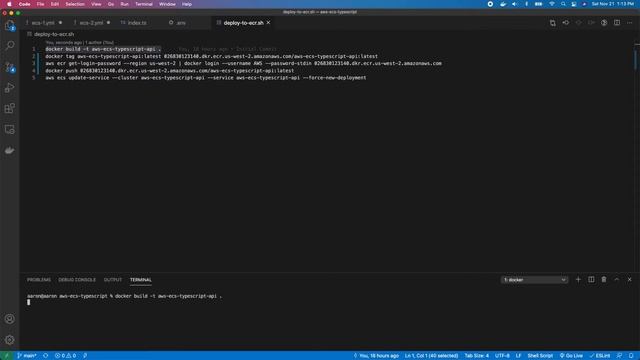Image resolution: width=640 pixels, height=360 pixels.
Task: Open the Selection menu
Action: click(75, 4)
